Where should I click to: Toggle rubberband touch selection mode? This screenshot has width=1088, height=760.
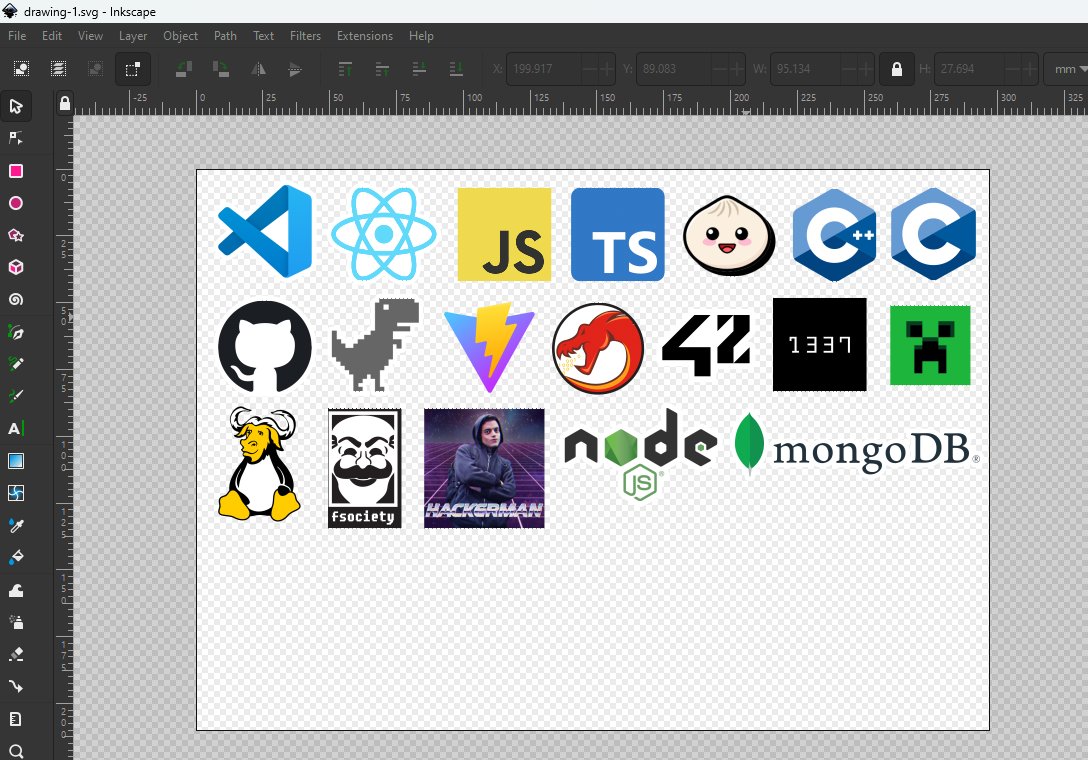[133, 69]
